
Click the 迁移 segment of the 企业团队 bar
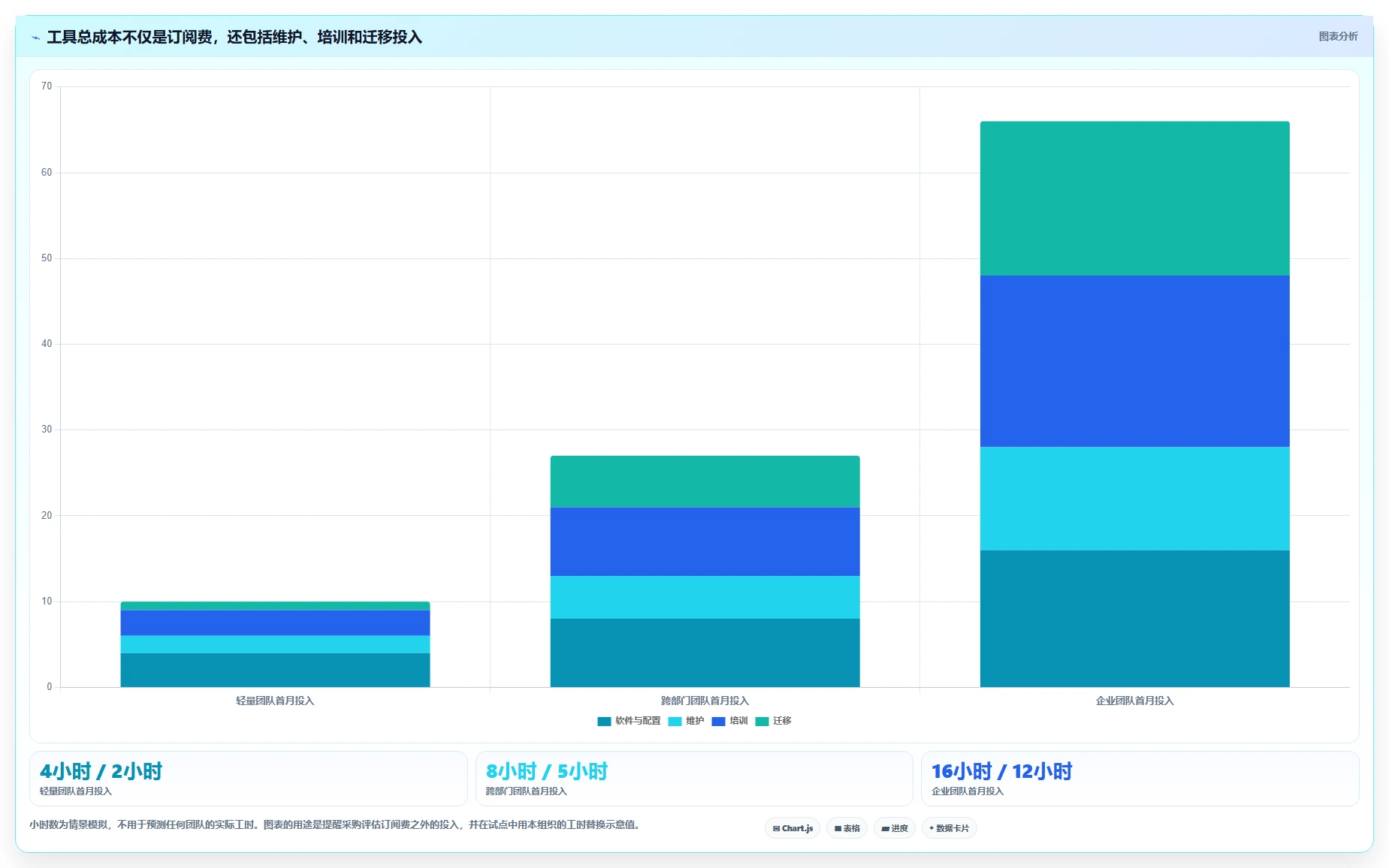coord(1134,198)
